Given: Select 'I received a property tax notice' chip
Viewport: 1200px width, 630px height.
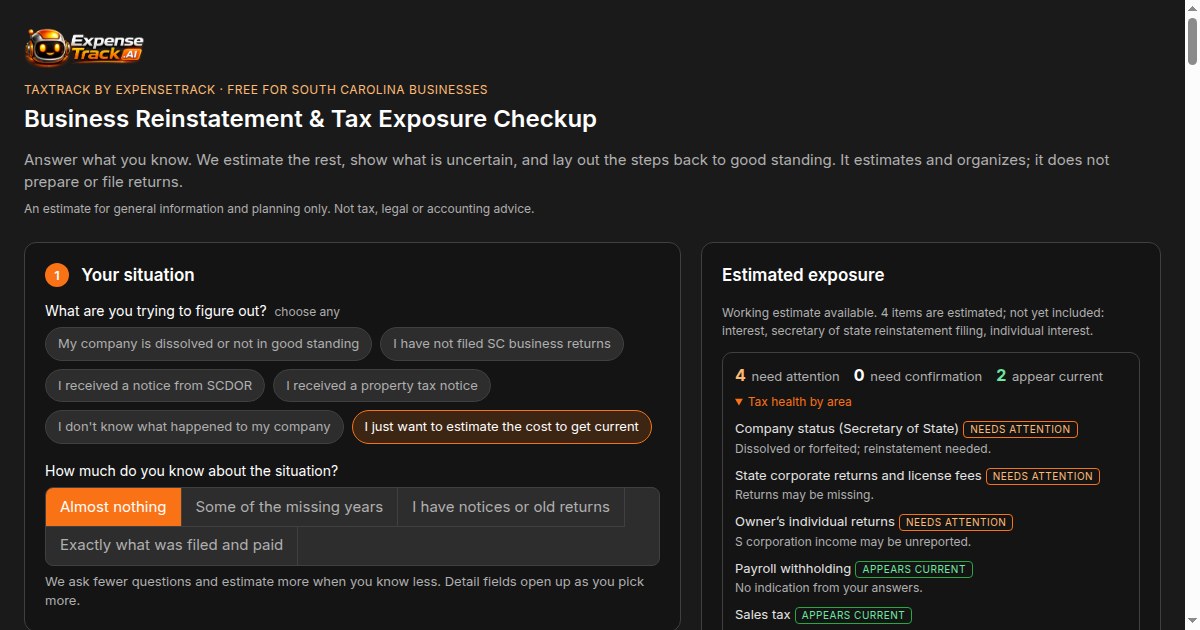Looking at the screenshot, I should tap(382, 385).
